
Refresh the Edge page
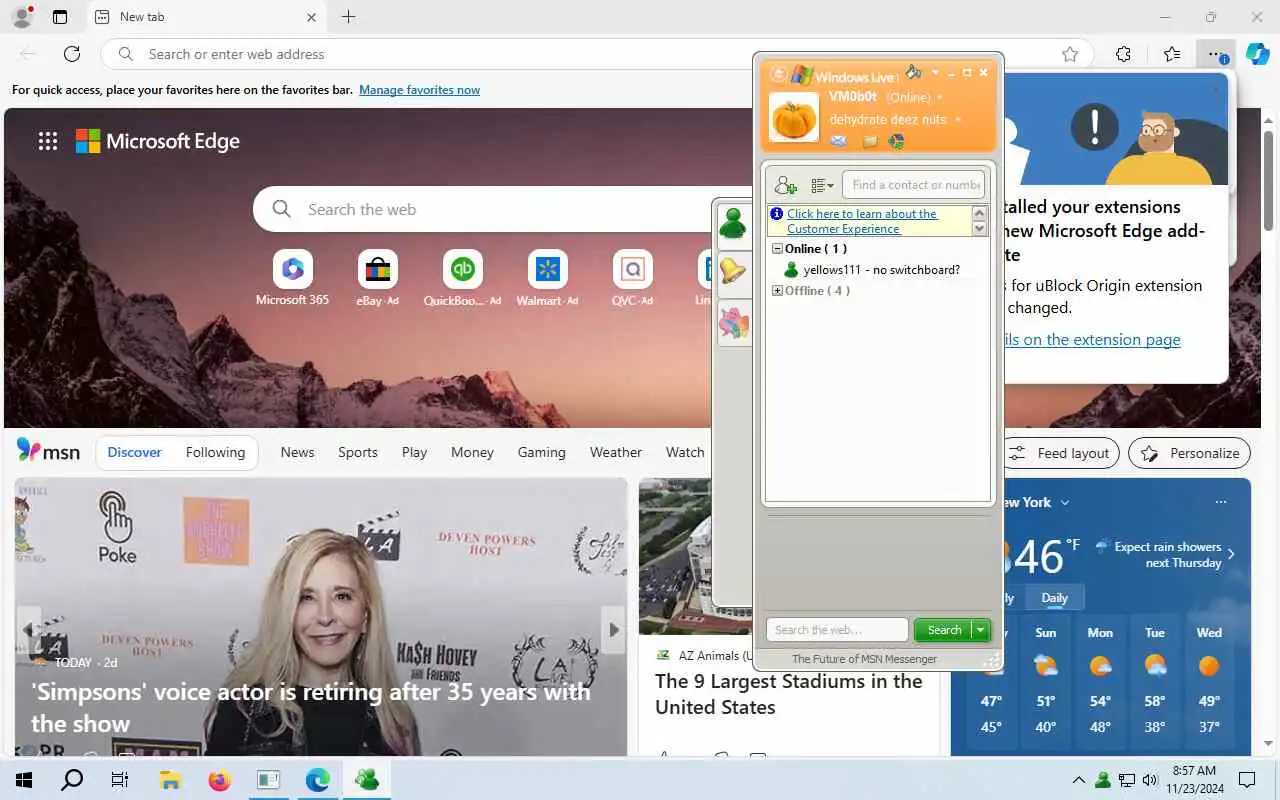pyautogui.click(x=72, y=54)
